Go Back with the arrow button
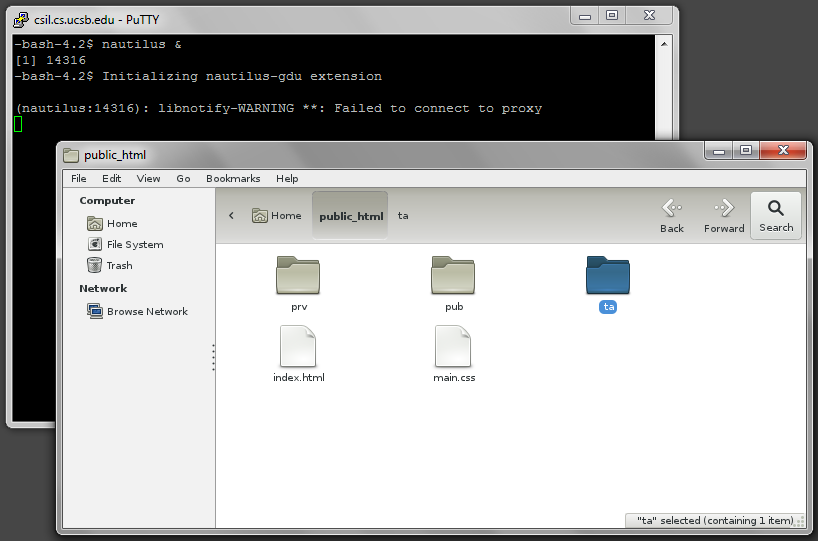The image size is (818, 541). [672, 216]
